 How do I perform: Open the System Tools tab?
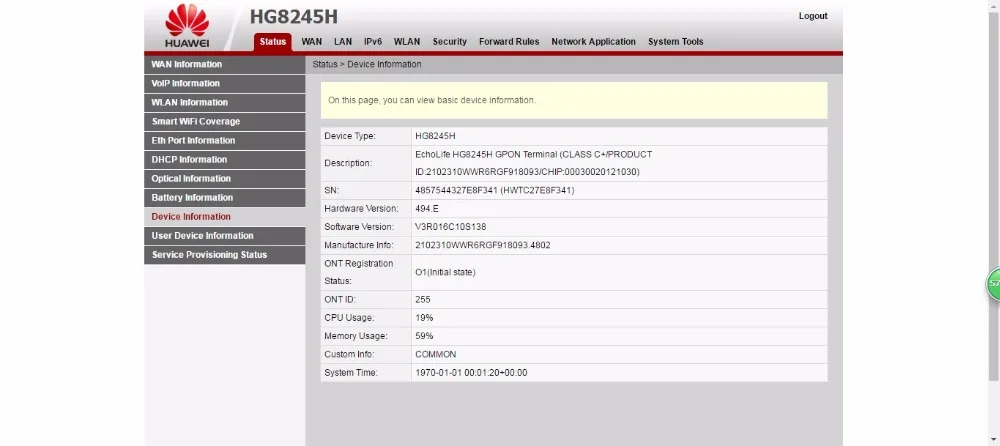click(x=676, y=41)
